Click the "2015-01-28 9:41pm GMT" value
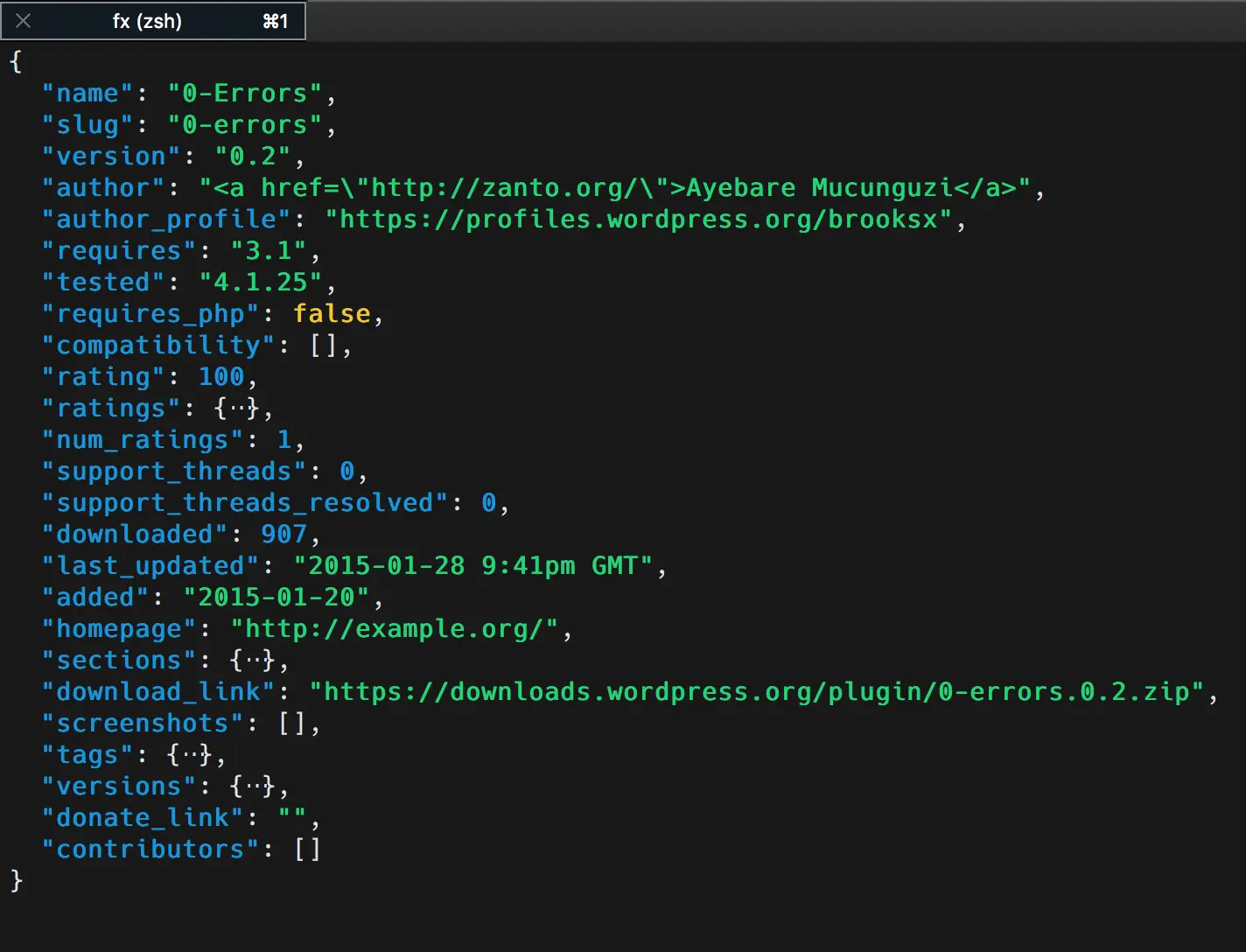Screen dimensions: 1246x952 pyautogui.click(x=473, y=566)
